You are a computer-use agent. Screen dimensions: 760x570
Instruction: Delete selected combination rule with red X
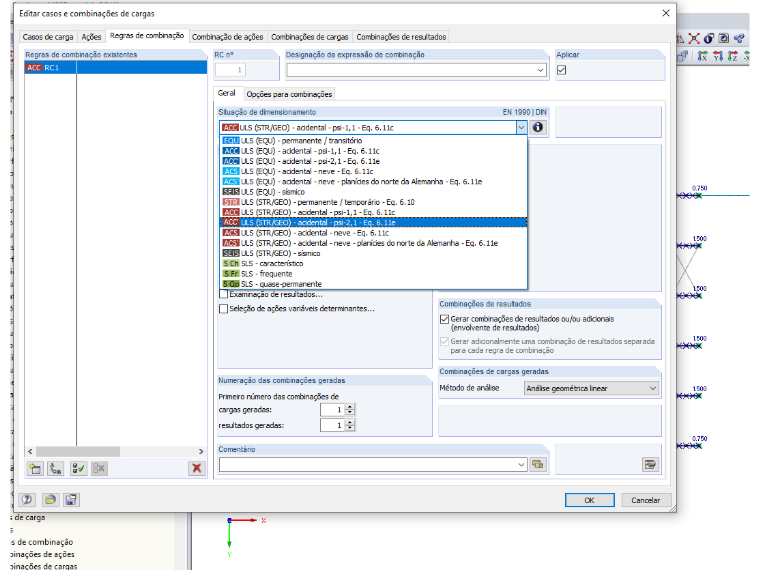click(x=196, y=468)
